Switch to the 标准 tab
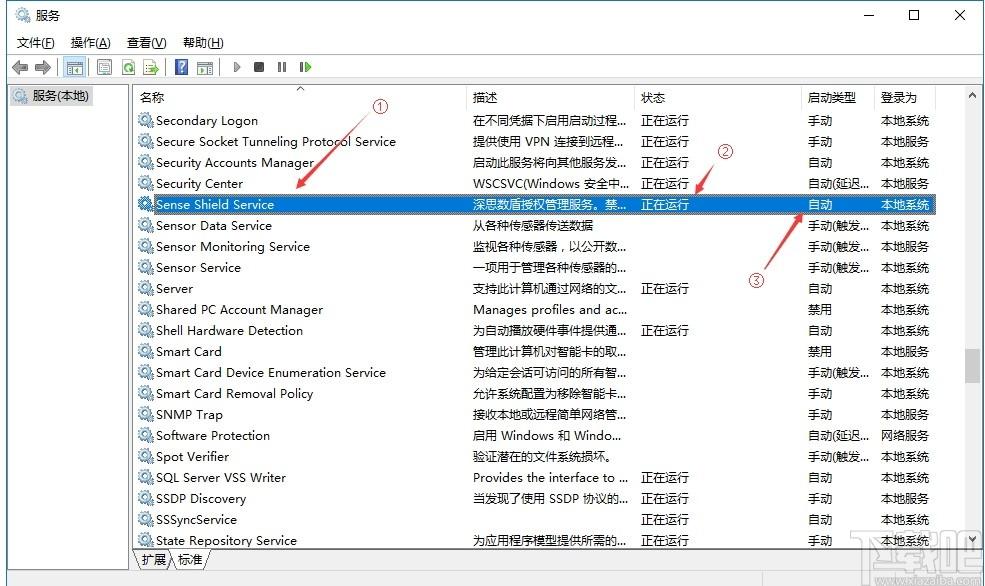This screenshot has height=586, width=985. coord(190,559)
